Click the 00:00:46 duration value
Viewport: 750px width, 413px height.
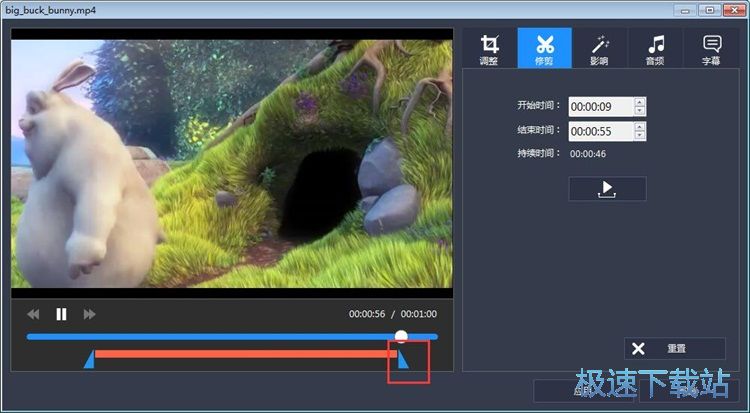588,154
